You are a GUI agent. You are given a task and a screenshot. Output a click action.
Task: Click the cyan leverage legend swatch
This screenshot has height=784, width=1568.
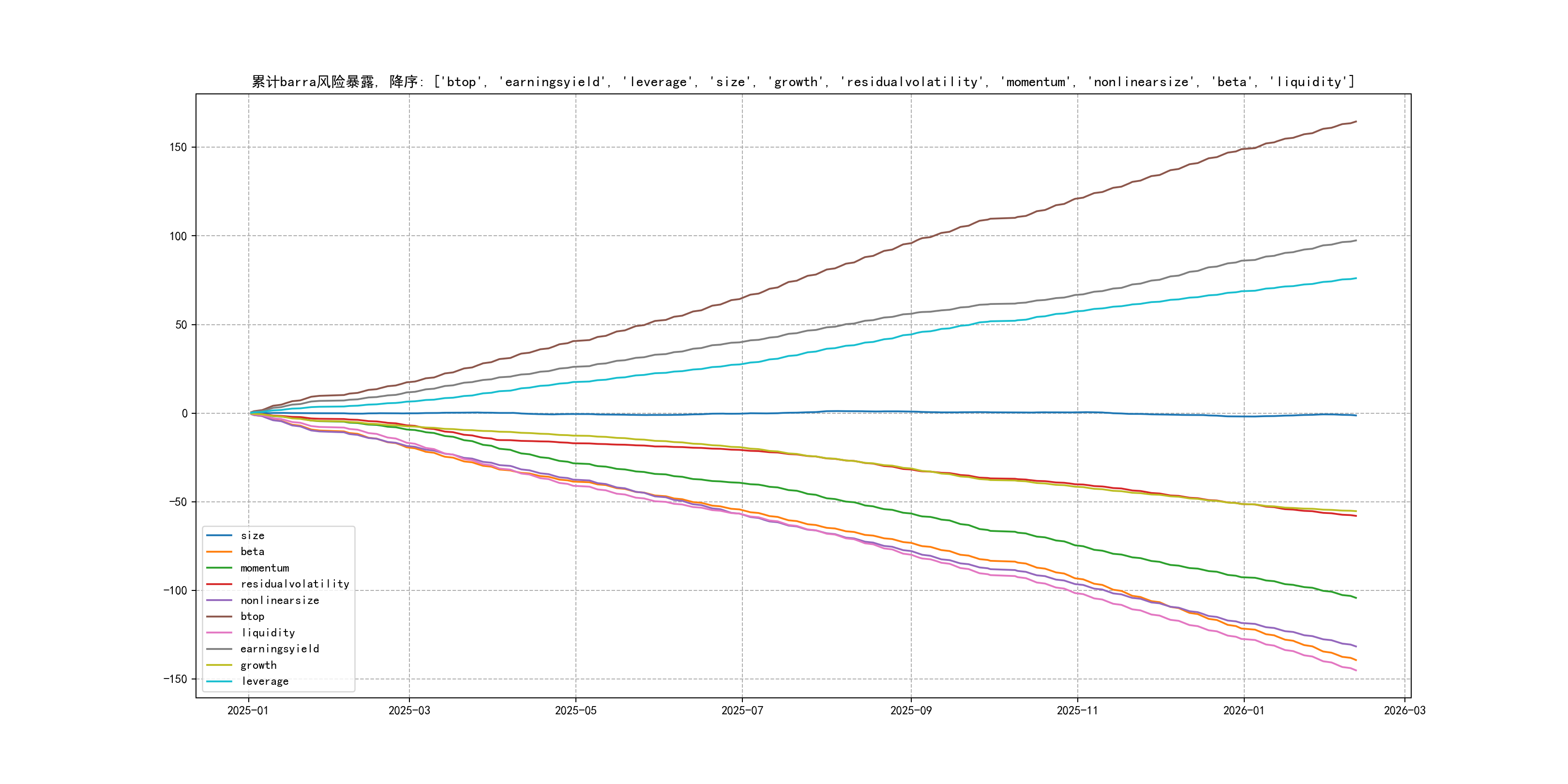point(219,681)
